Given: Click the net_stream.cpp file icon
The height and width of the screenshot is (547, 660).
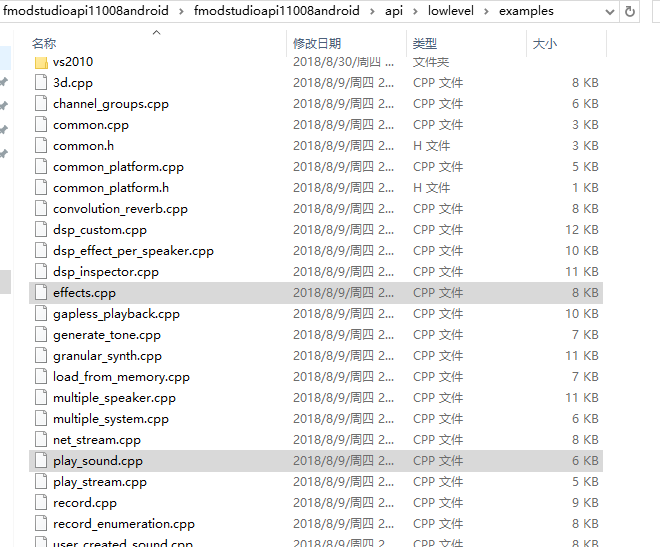Looking at the screenshot, I should click(x=41, y=440).
